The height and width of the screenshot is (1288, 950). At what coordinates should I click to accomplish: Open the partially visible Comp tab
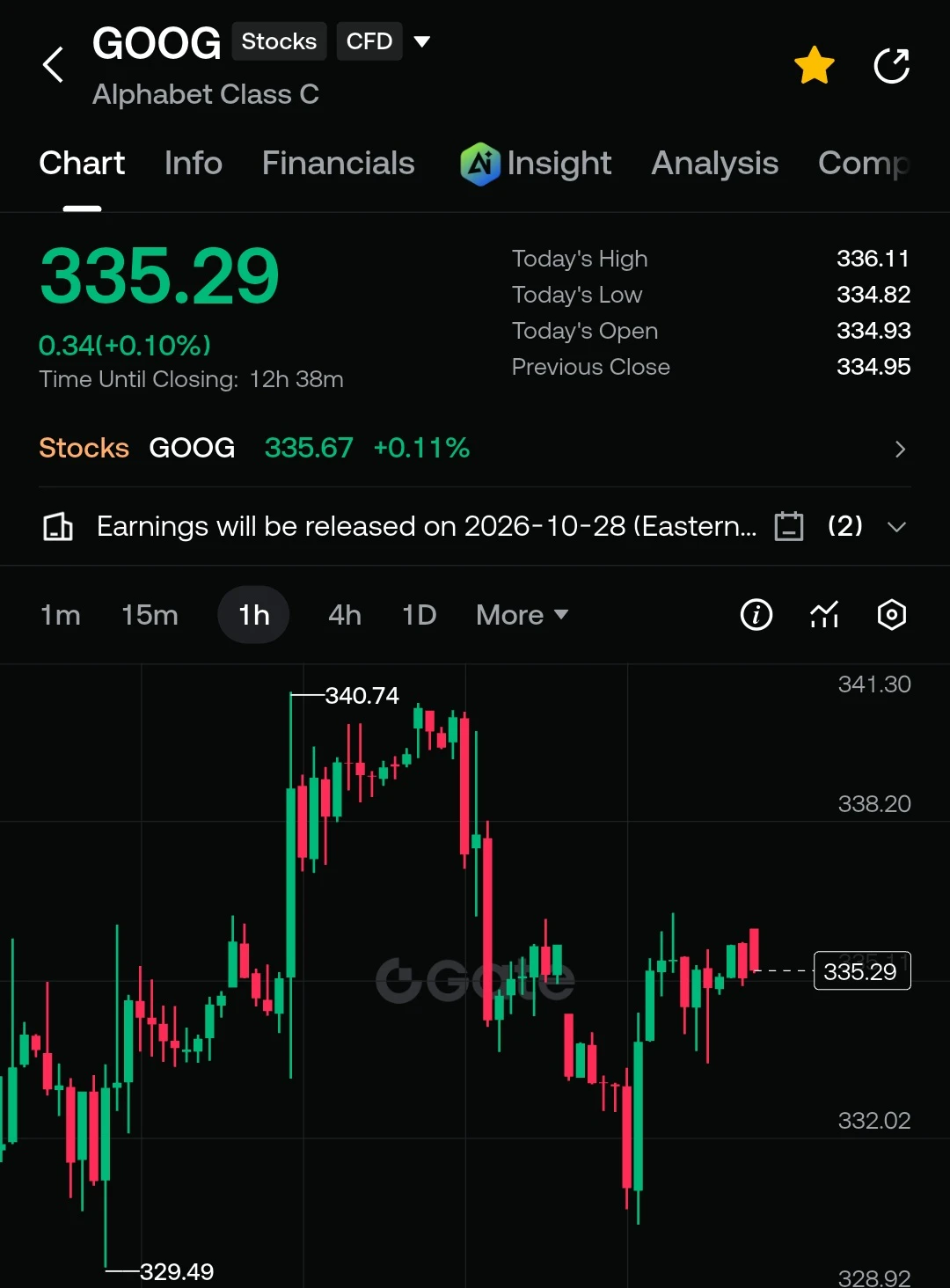[x=863, y=164]
